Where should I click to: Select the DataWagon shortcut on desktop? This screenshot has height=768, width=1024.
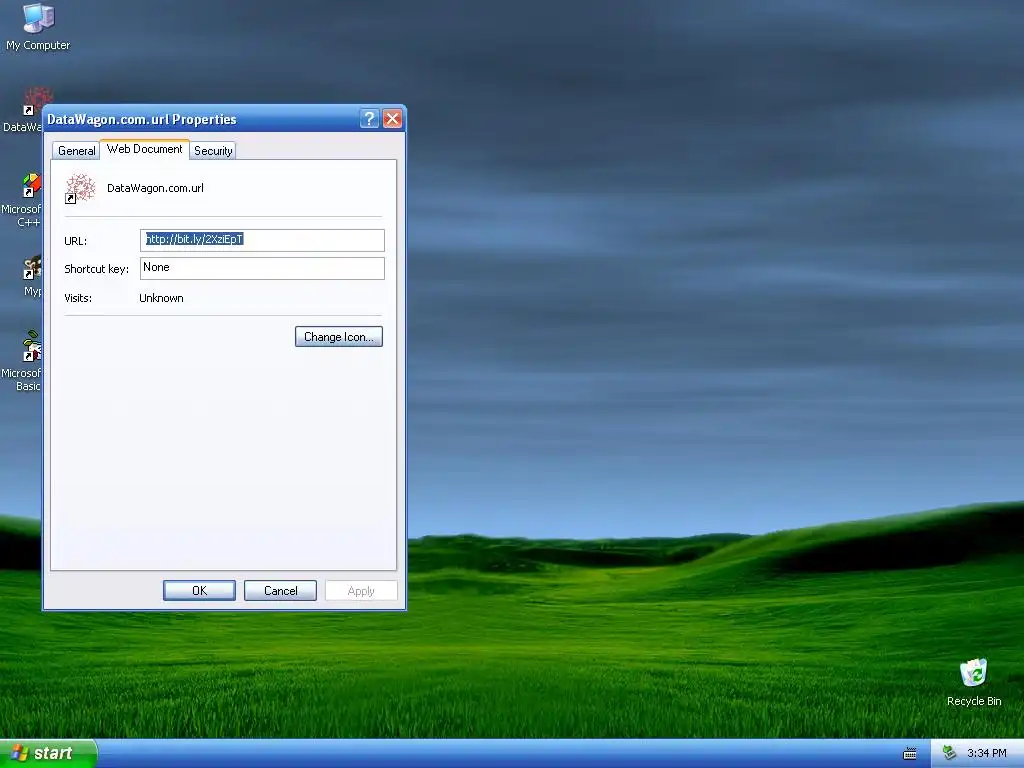pyautogui.click(x=22, y=110)
